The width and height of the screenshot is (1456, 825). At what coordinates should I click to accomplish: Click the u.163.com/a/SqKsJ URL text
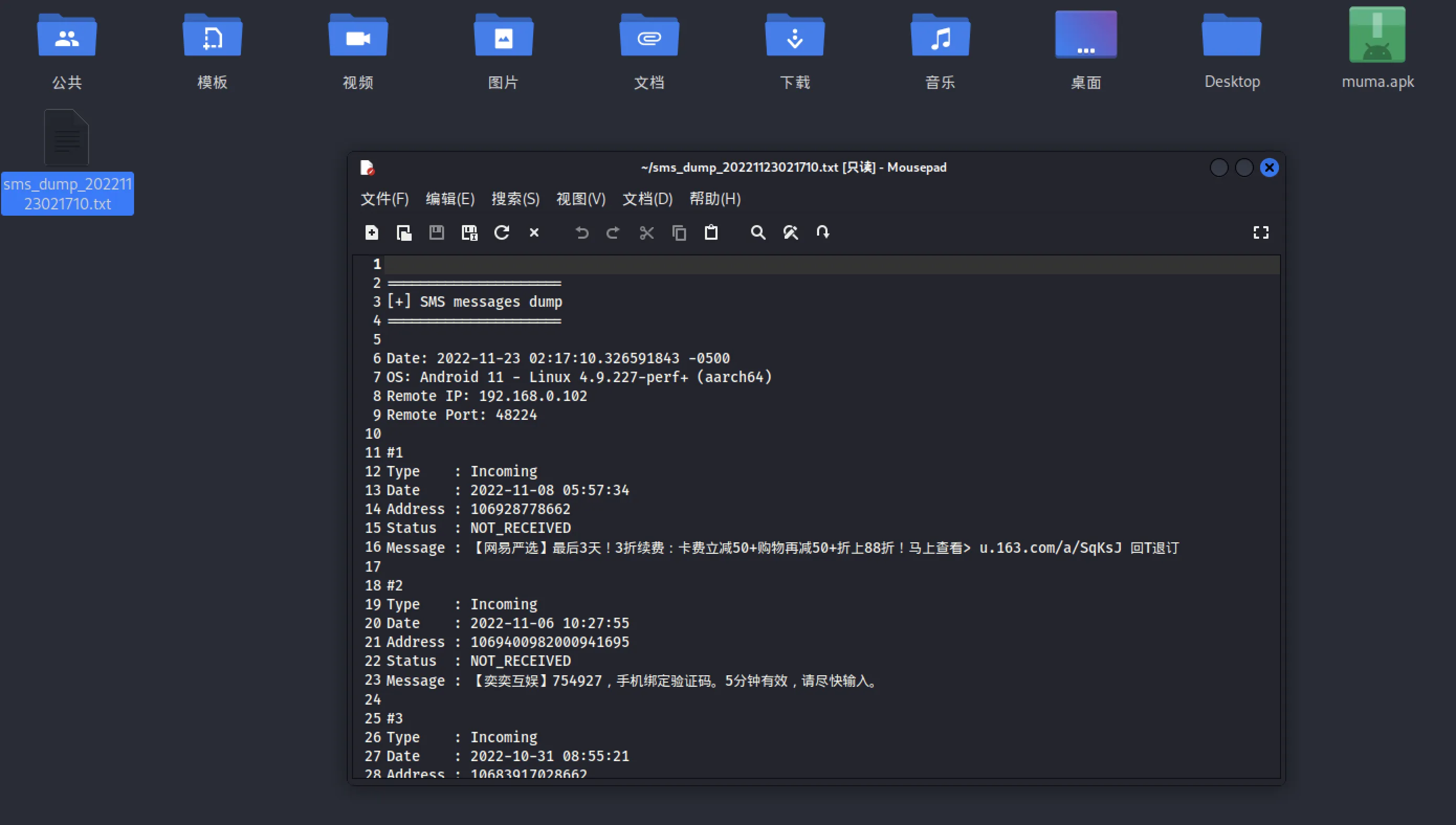click(1050, 548)
